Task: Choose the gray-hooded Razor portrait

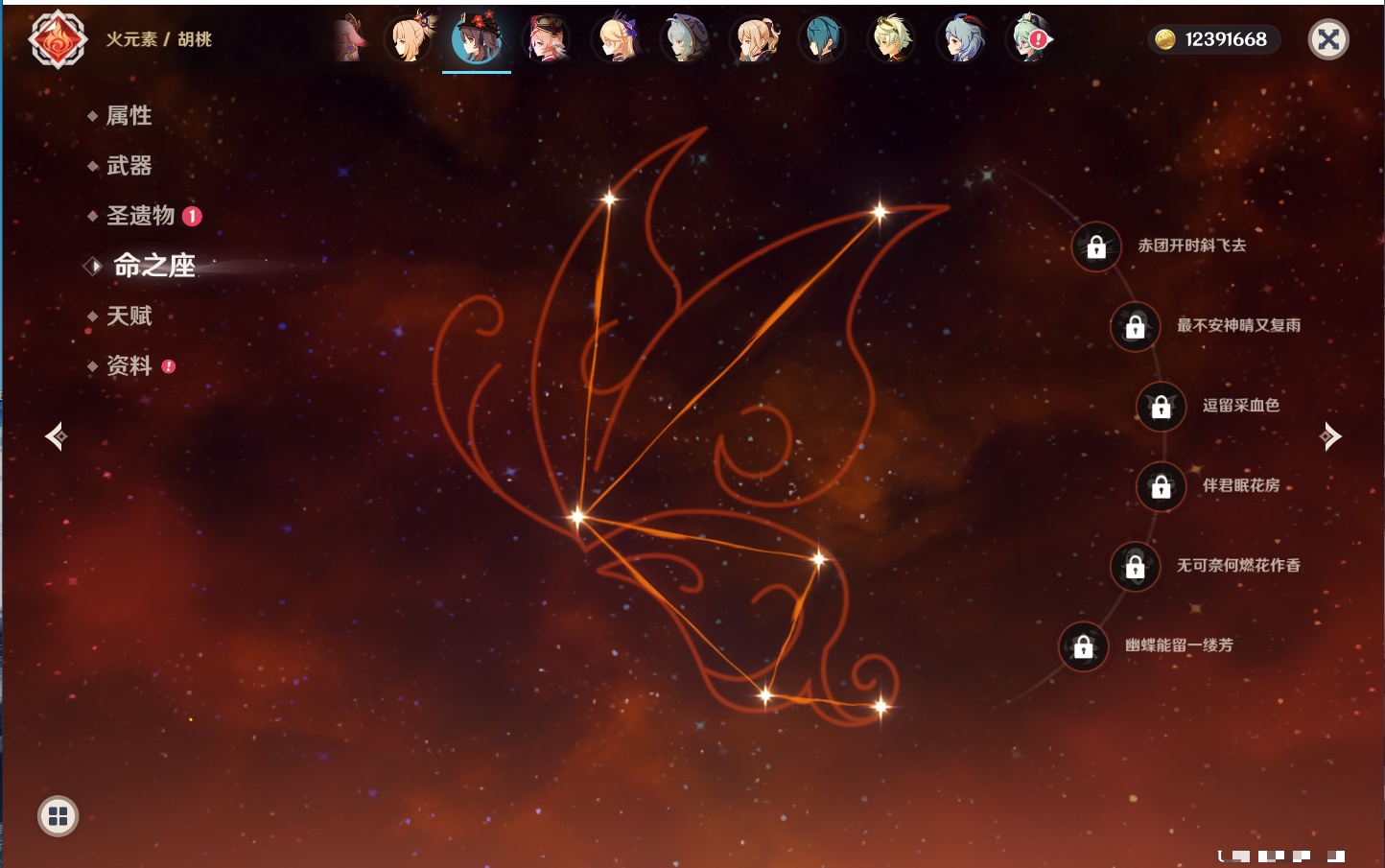Action: [x=685, y=38]
